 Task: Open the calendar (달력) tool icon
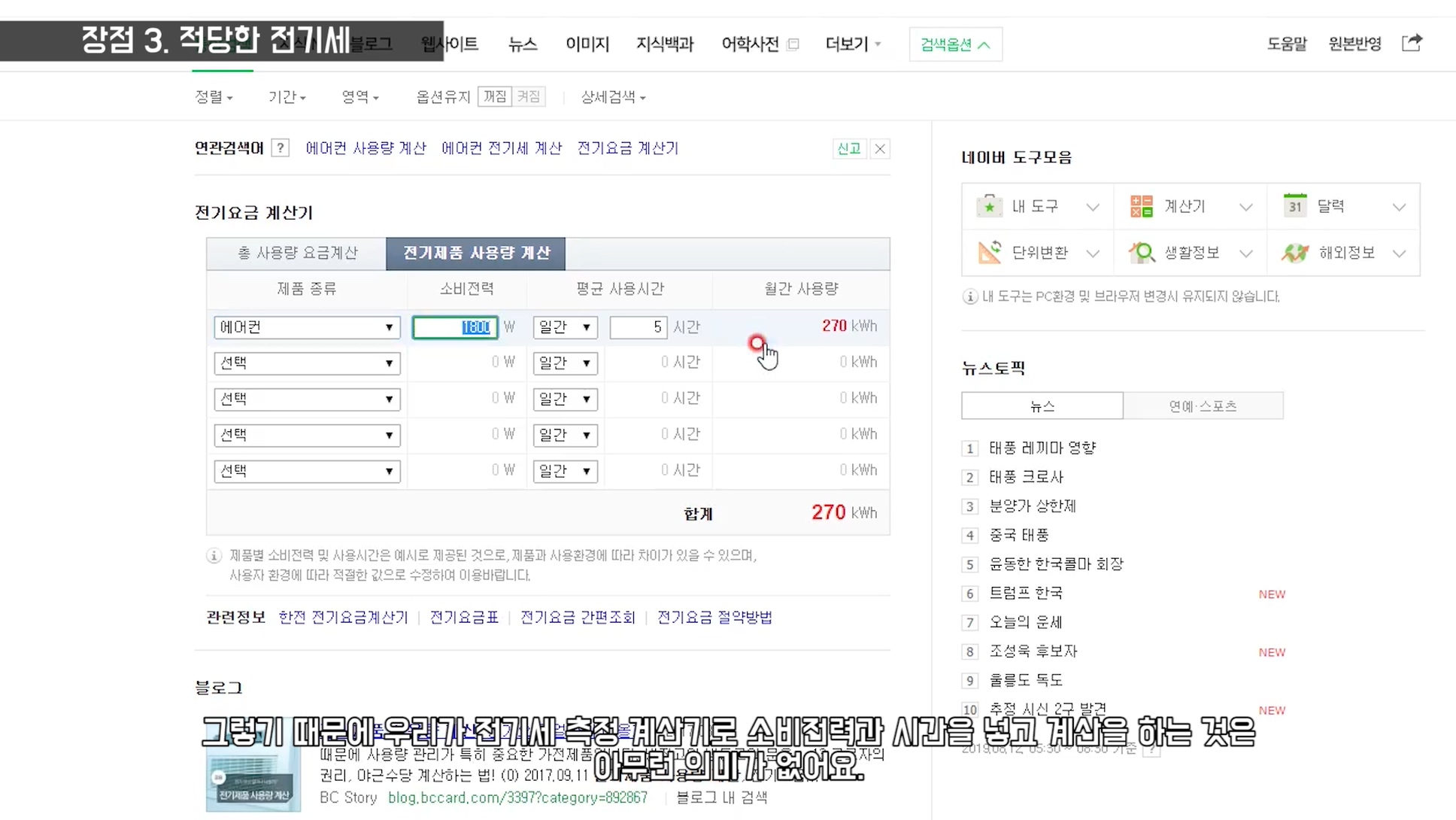click(1294, 206)
